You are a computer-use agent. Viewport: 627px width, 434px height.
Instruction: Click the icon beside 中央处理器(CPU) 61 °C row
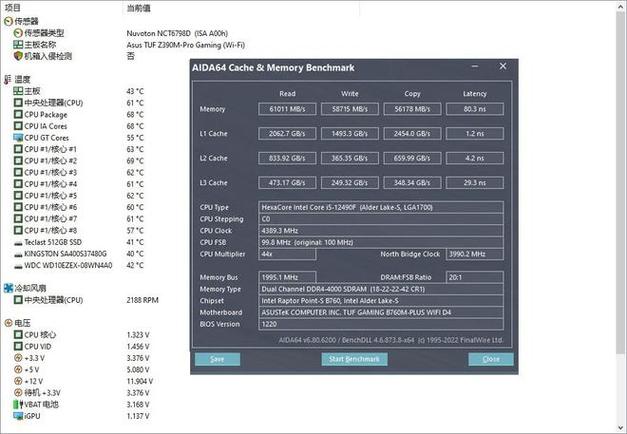click(x=18, y=102)
